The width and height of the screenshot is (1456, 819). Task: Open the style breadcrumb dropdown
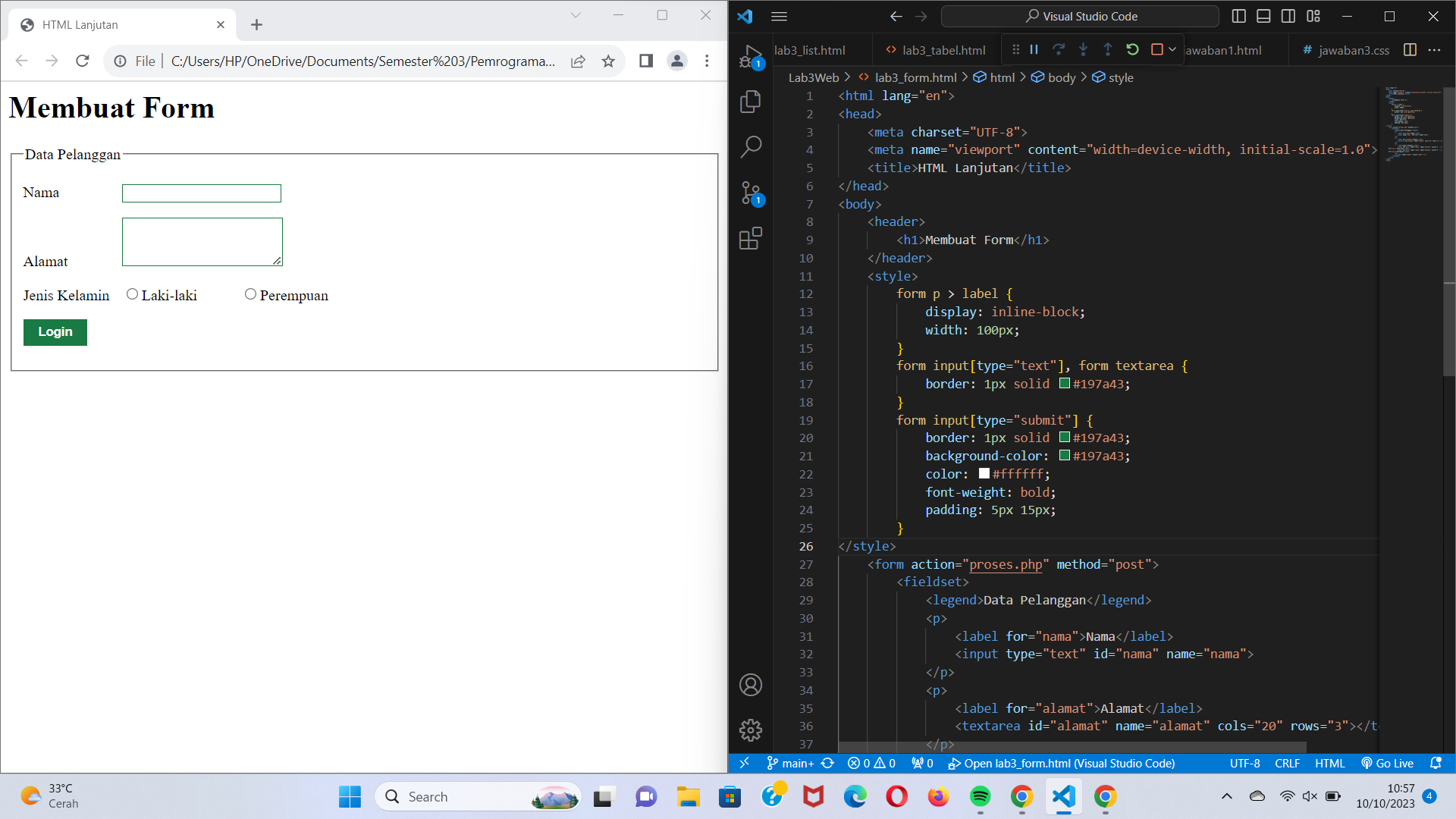1120,77
